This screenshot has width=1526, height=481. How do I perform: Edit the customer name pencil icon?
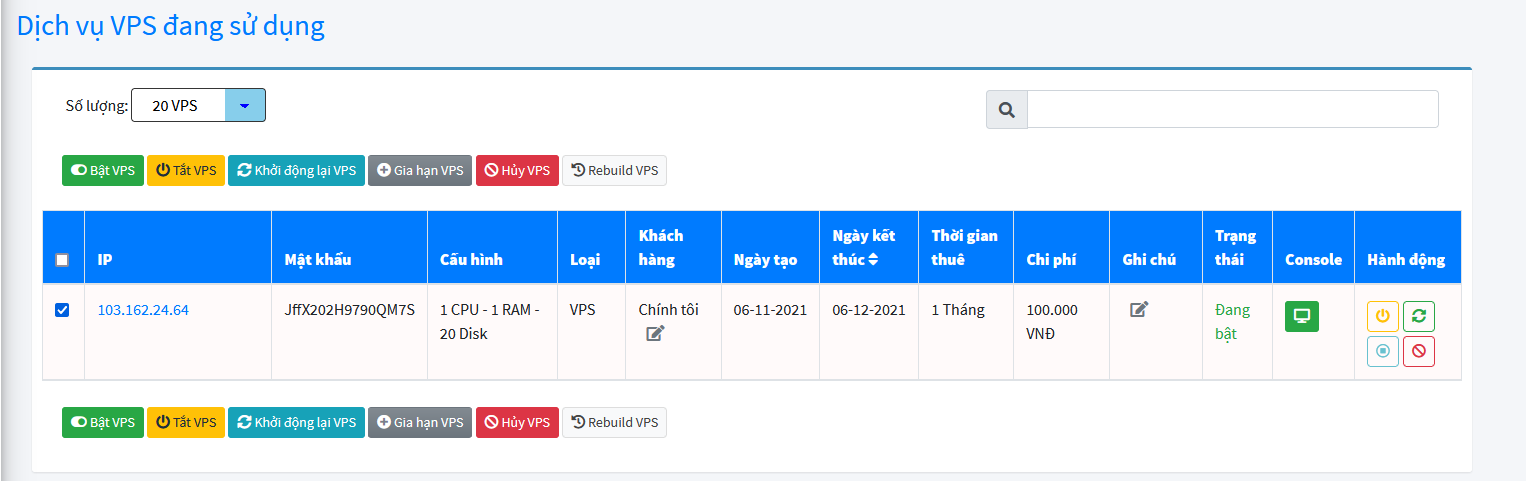pos(655,333)
